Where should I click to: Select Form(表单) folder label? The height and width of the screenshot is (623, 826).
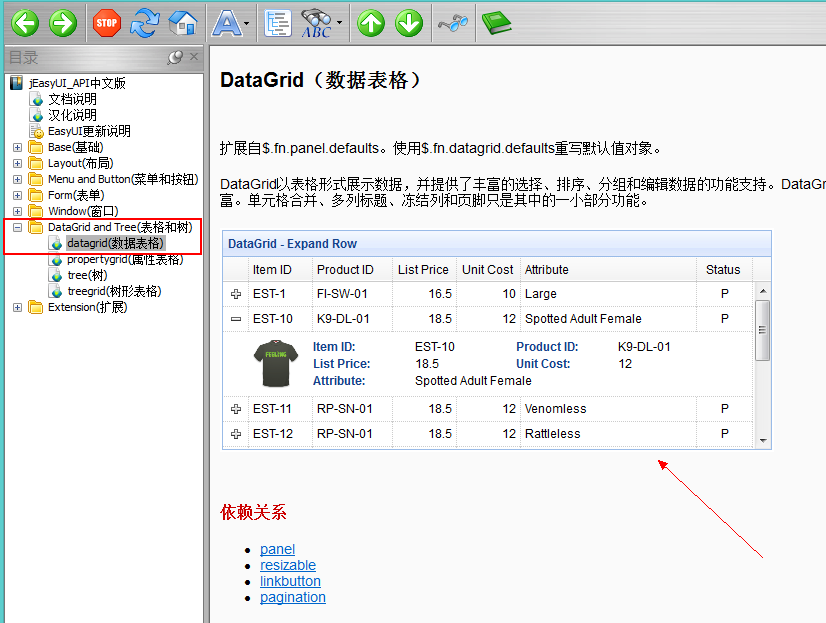(76, 195)
